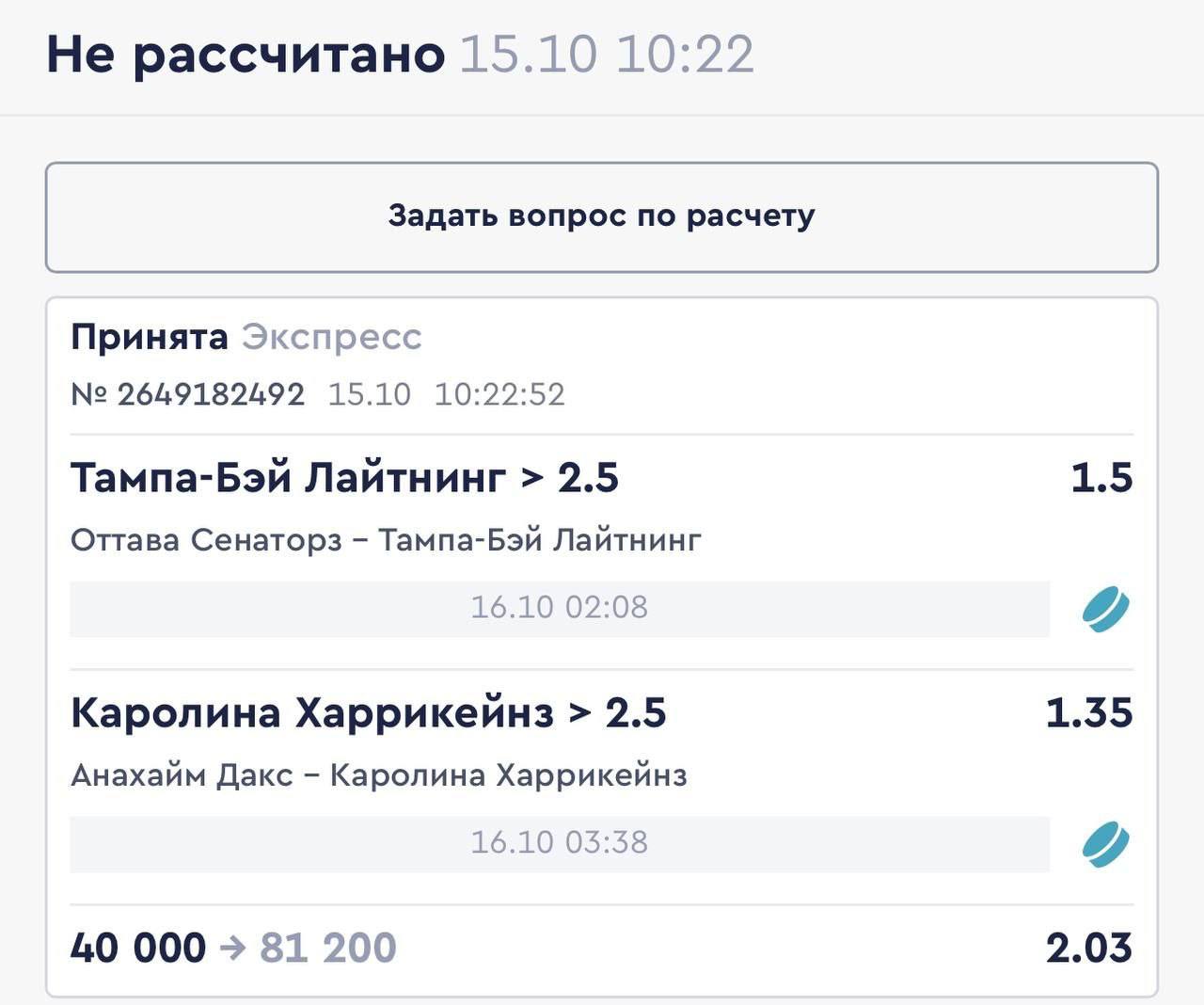Open the "Анахайм Дакс – Каролина Харрикейнз" match

coord(378,775)
